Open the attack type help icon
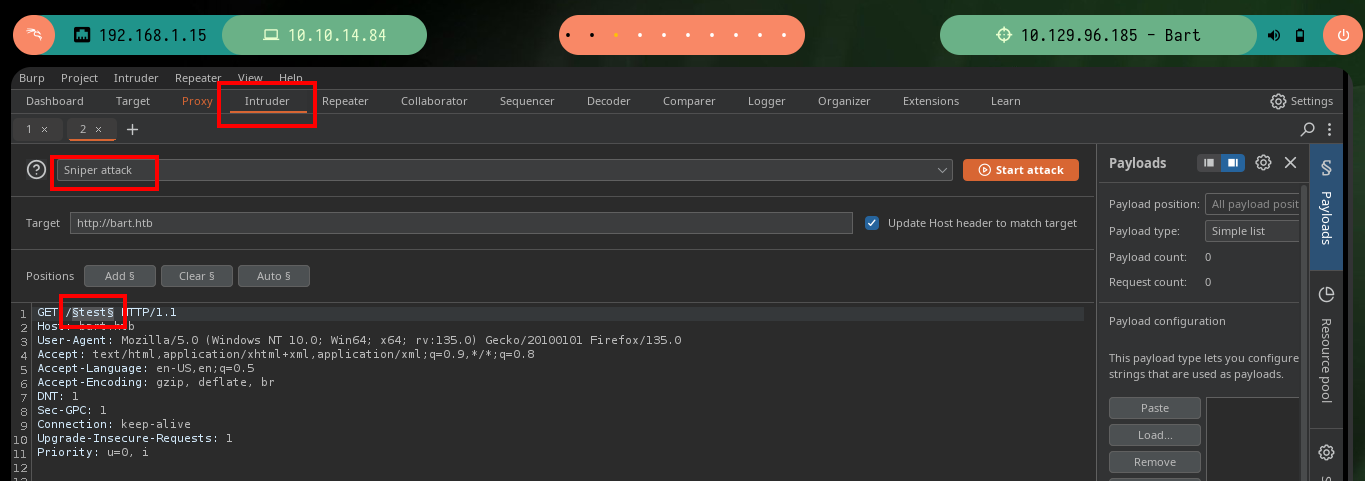Viewport: 1365px width, 481px height. point(37,170)
